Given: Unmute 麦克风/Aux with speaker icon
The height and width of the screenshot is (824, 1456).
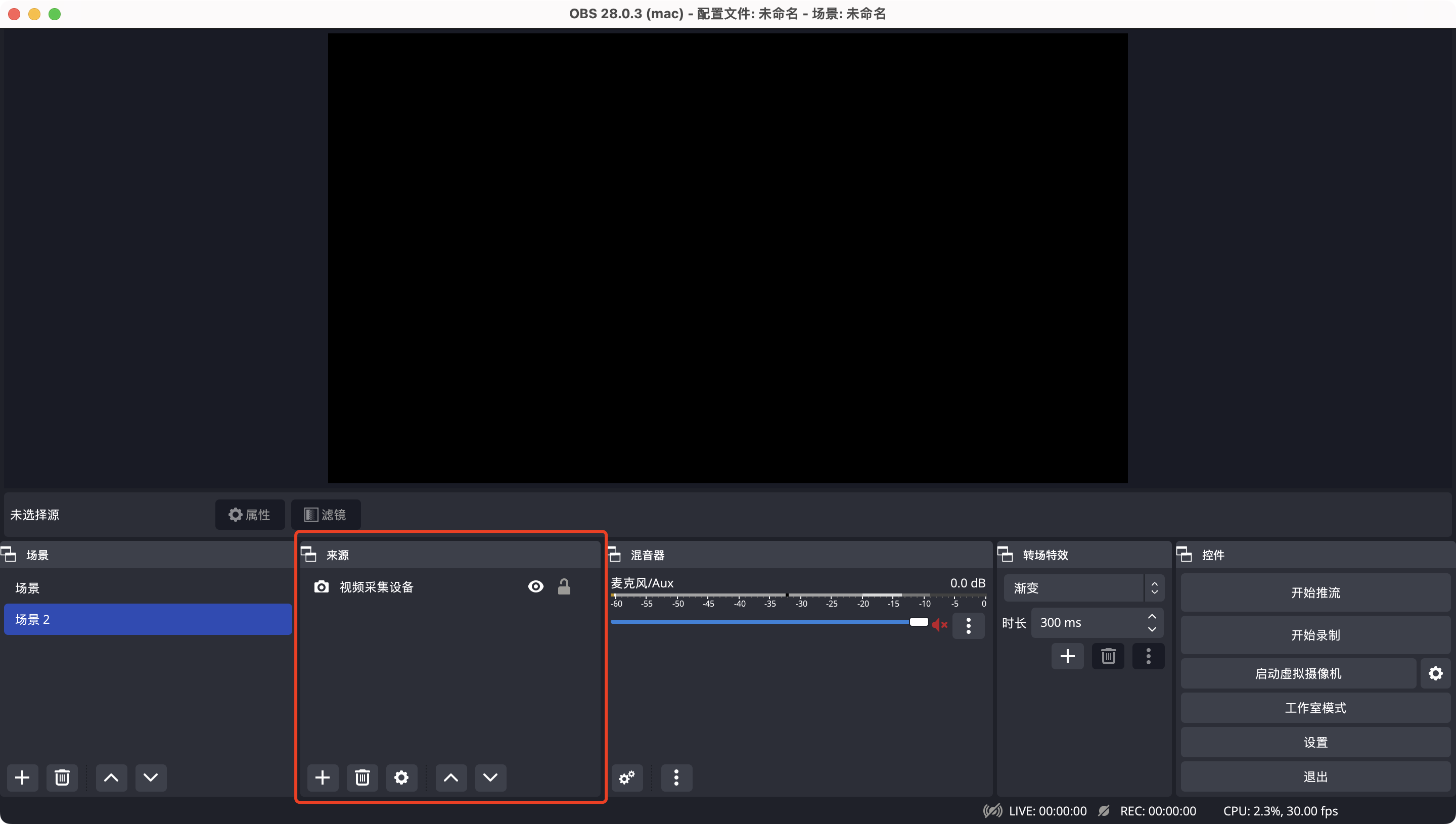Looking at the screenshot, I should pos(939,624).
